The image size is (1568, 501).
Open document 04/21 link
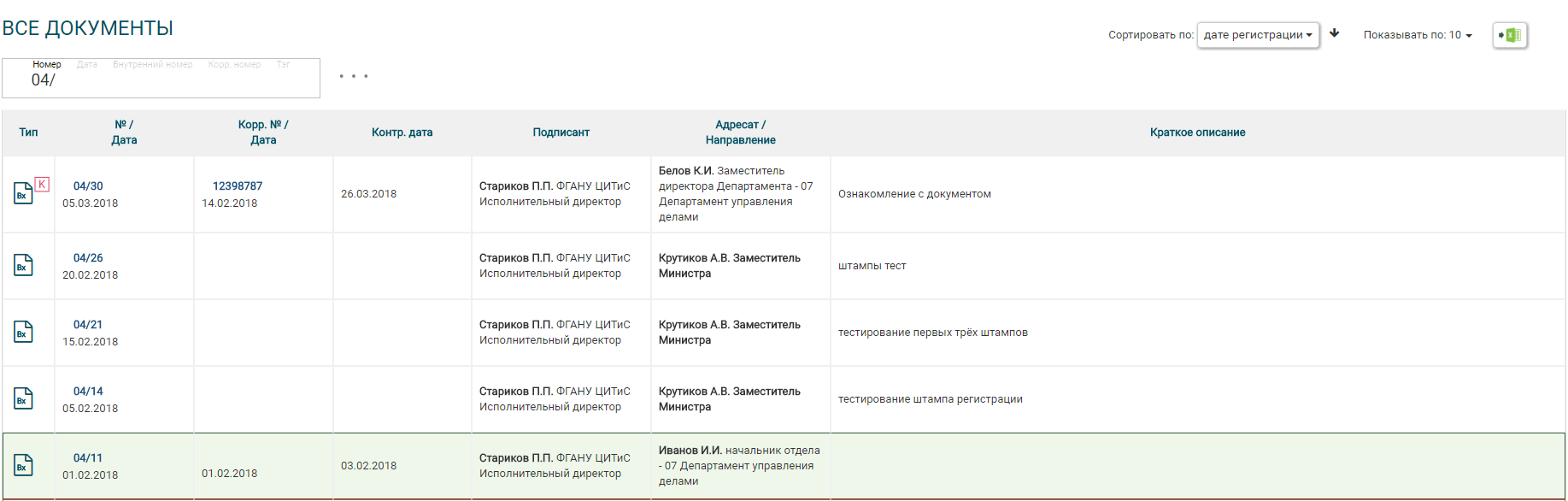[88, 324]
